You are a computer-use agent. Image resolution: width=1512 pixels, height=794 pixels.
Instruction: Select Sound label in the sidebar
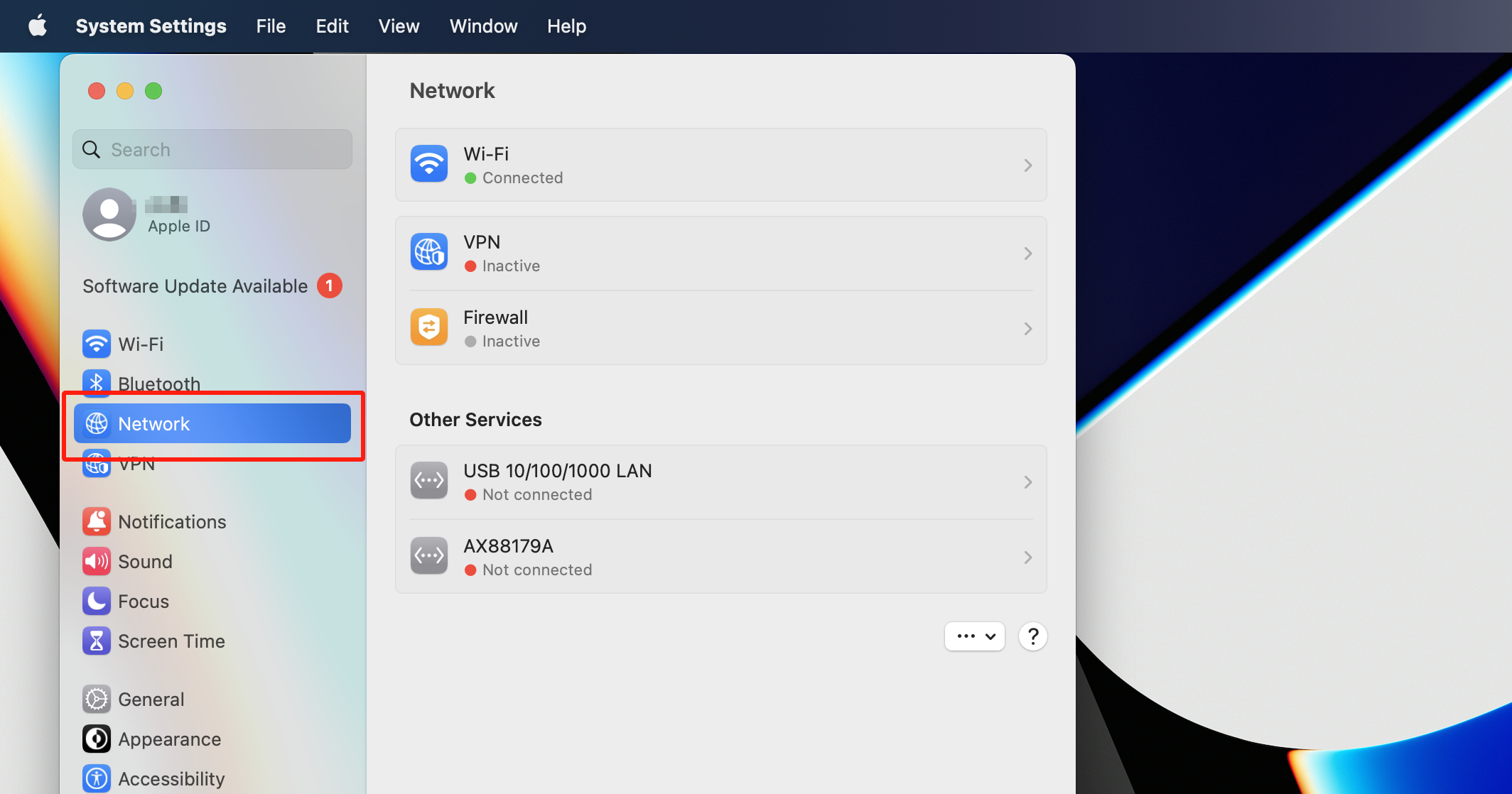(145, 562)
